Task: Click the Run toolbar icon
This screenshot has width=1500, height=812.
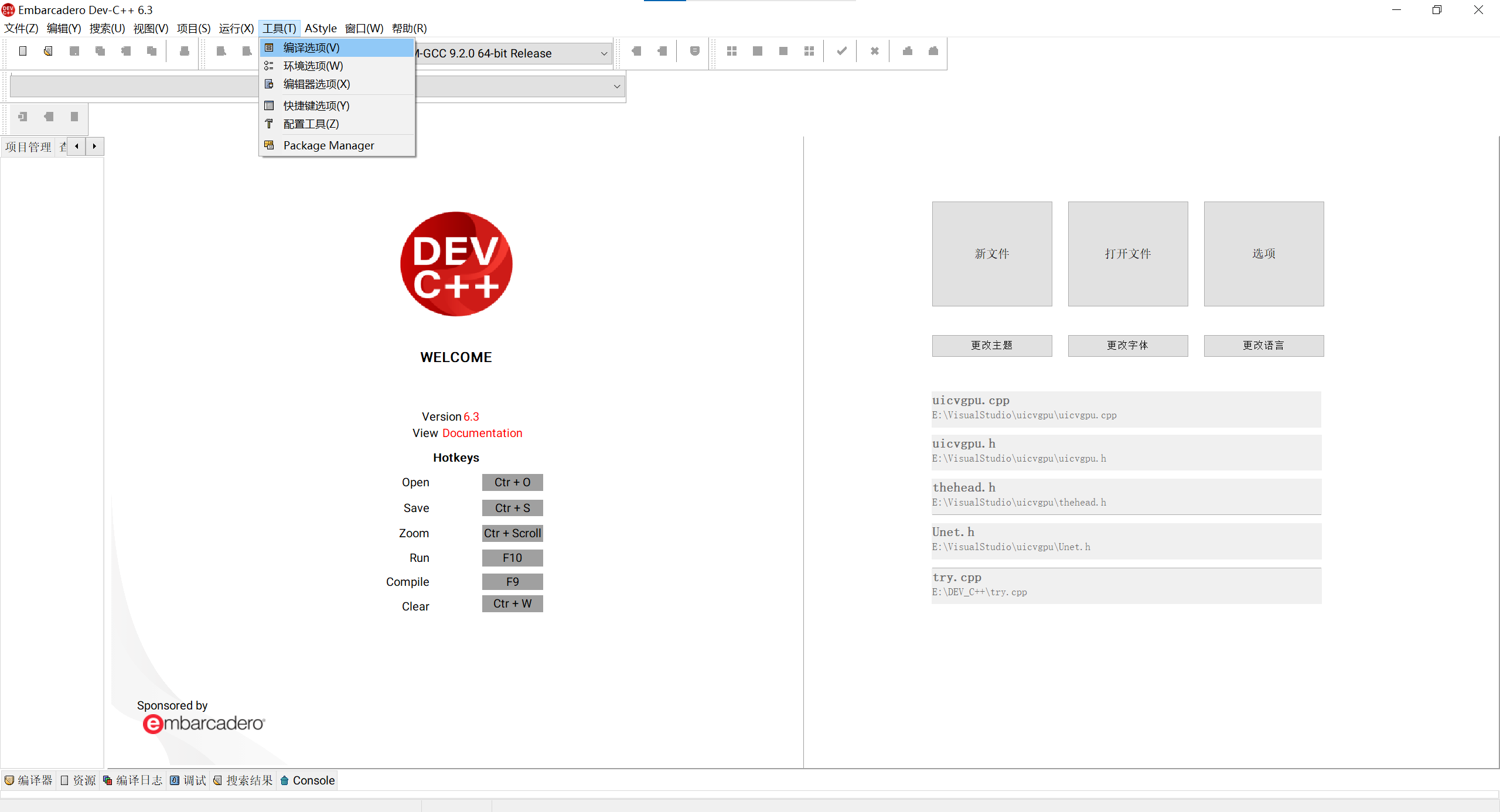Action: click(x=758, y=51)
